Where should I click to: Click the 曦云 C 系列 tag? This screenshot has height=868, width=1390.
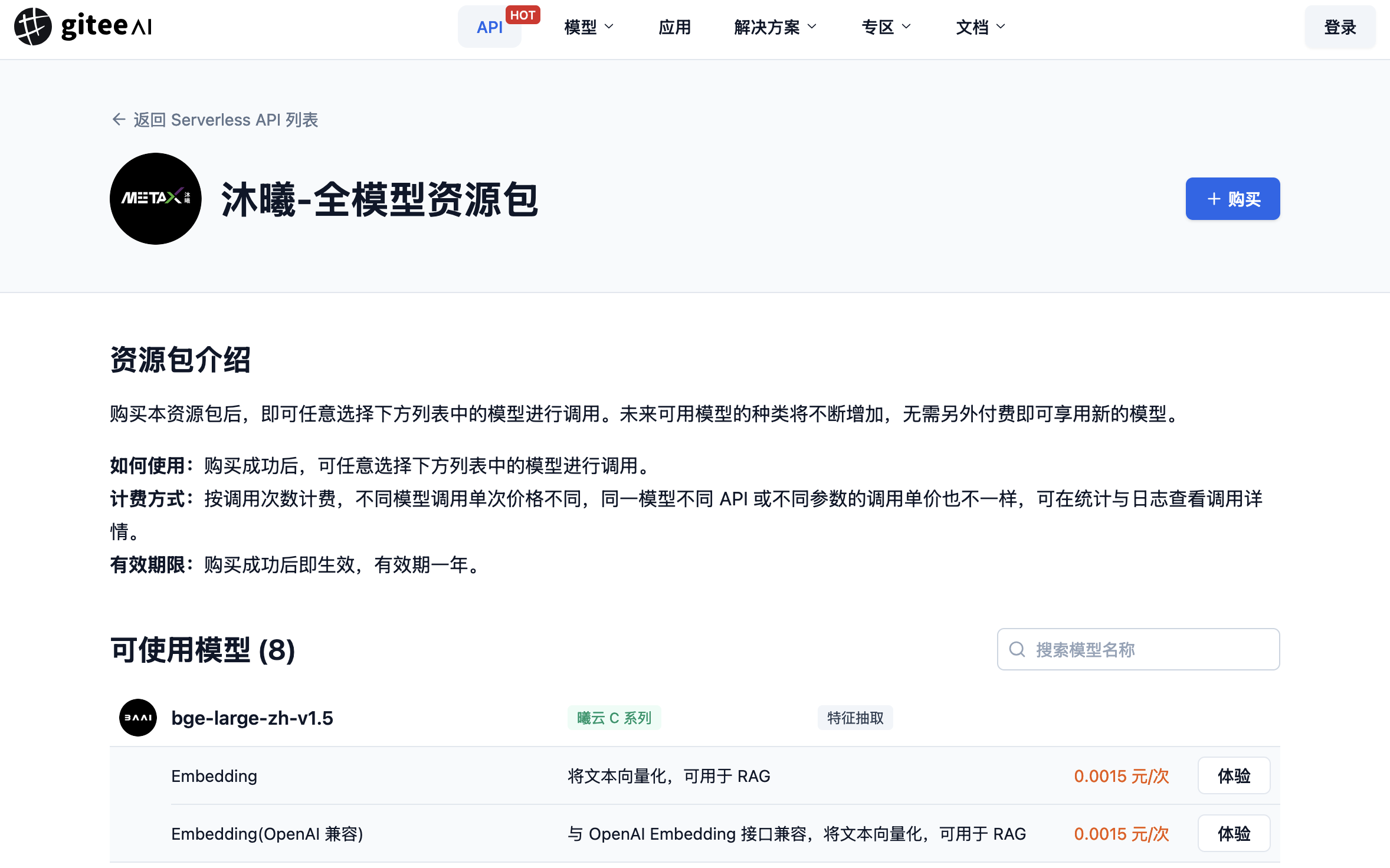614,718
